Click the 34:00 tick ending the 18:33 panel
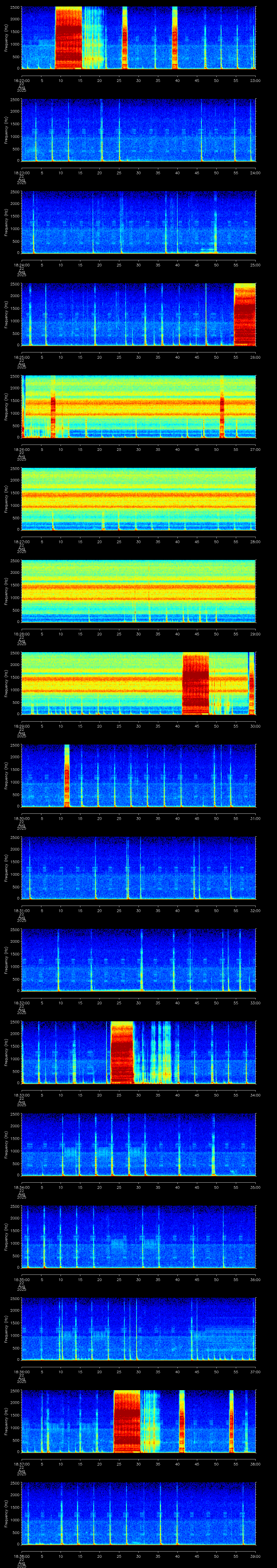 (255, 1095)
